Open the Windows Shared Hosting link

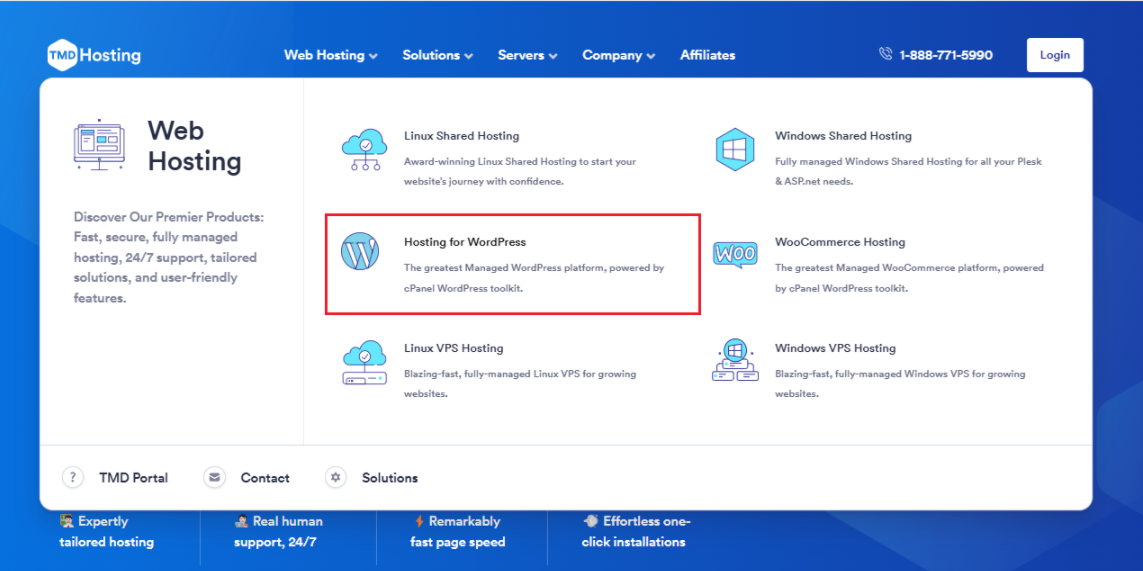[x=843, y=136]
